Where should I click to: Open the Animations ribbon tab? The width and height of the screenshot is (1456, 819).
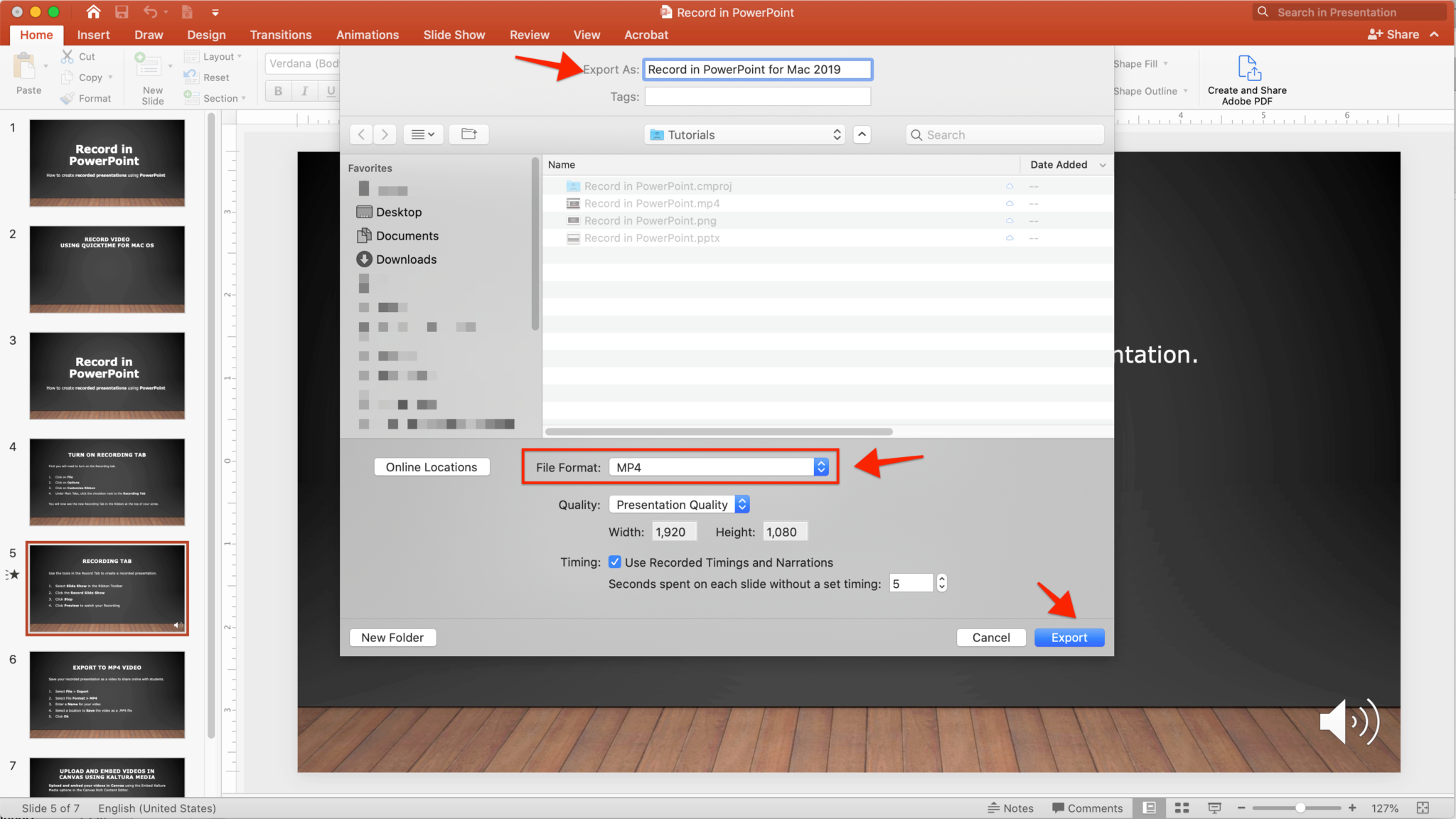(x=368, y=35)
